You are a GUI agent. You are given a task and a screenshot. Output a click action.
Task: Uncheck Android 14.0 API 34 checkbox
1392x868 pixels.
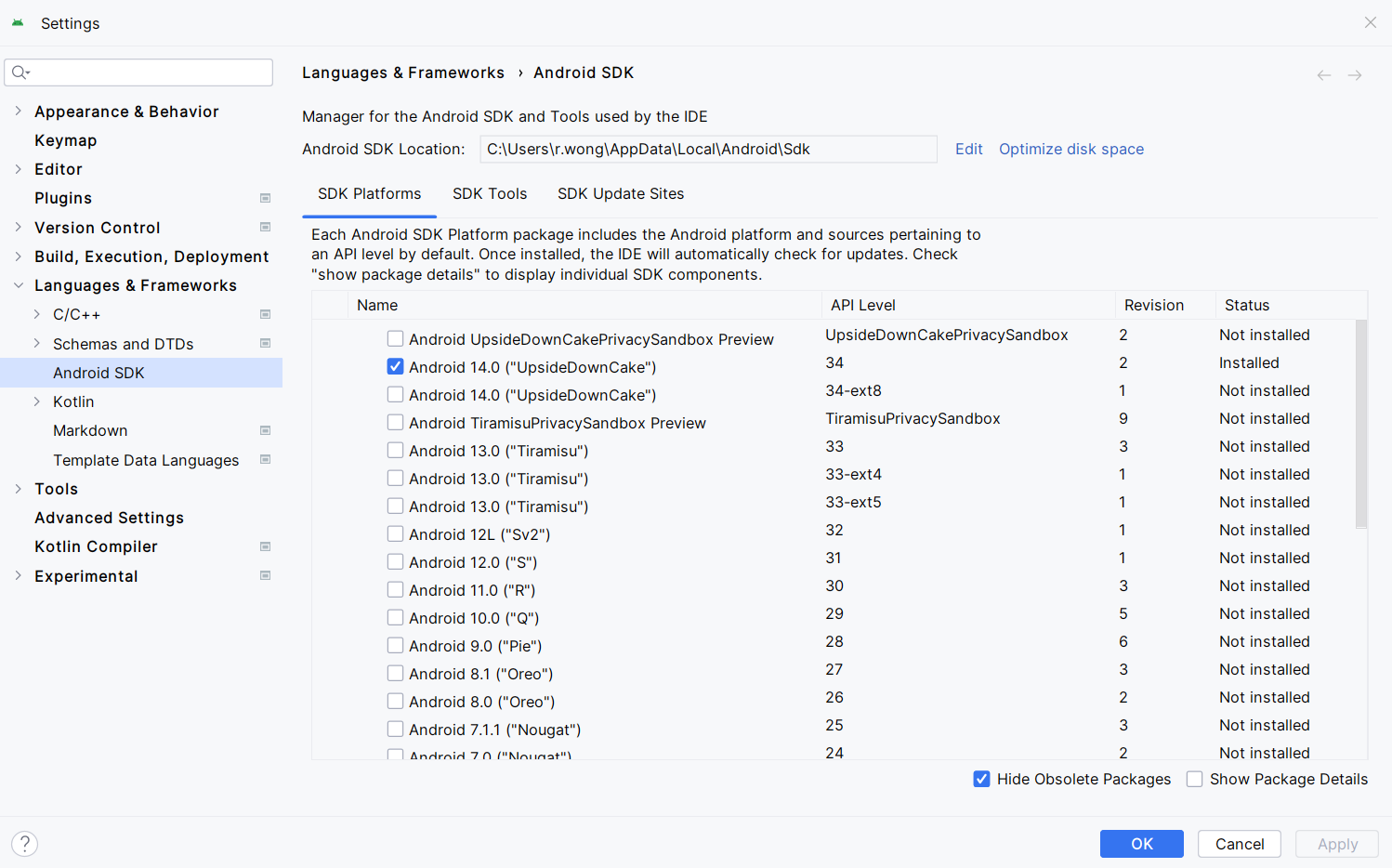pos(395,367)
